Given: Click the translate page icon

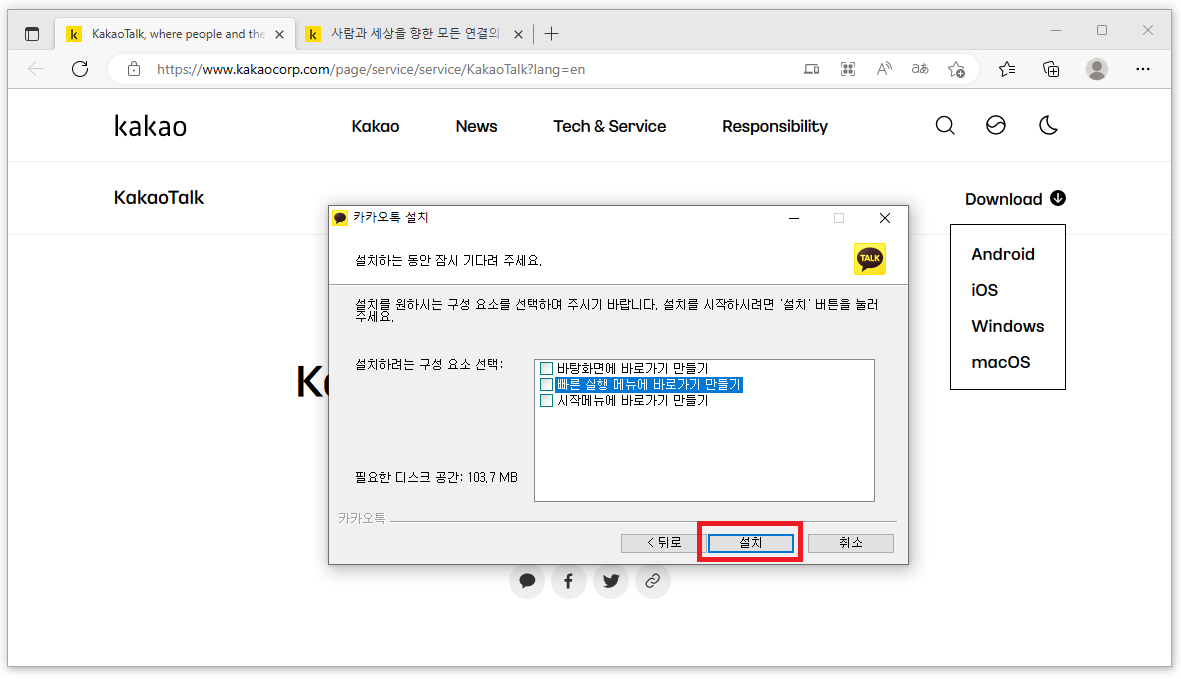Looking at the screenshot, I should [x=920, y=69].
